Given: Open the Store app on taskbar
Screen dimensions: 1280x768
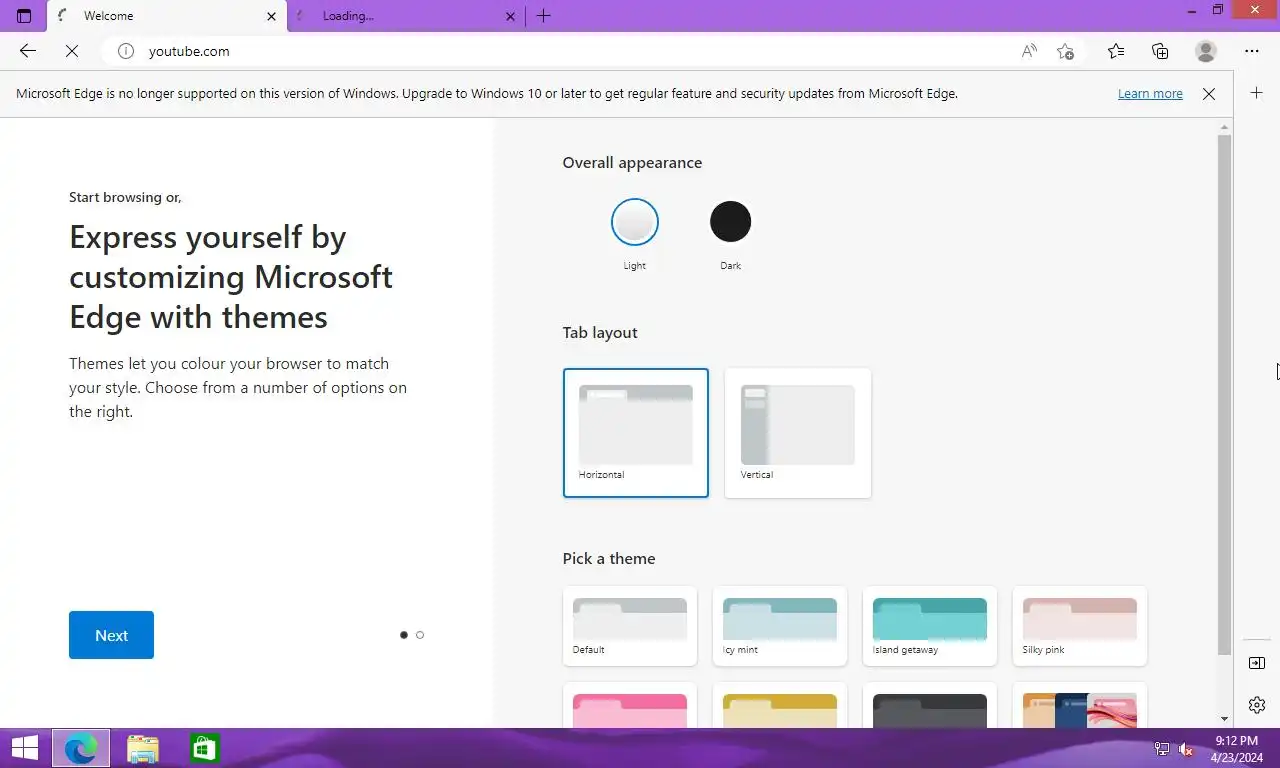Looking at the screenshot, I should coord(205,748).
